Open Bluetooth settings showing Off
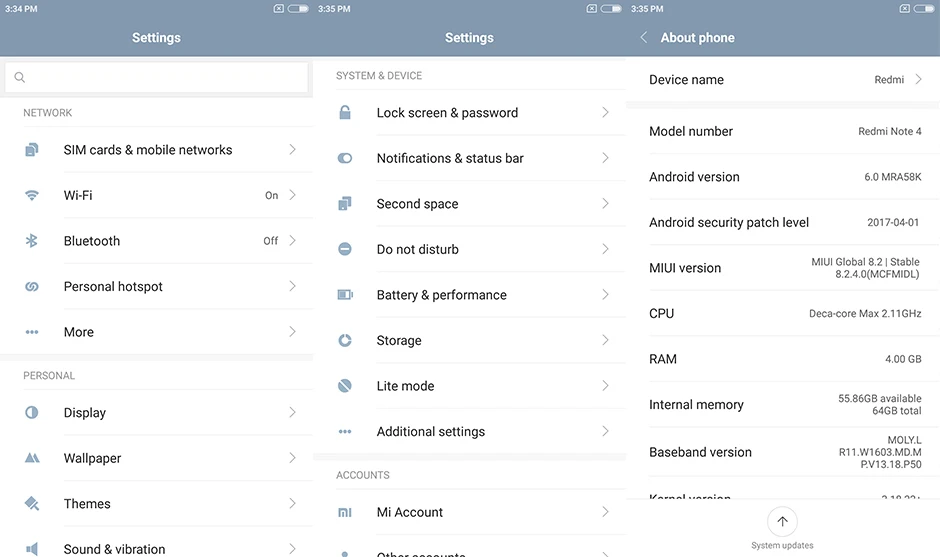Viewport: 940px width, 557px height. click(x=156, y=240)
